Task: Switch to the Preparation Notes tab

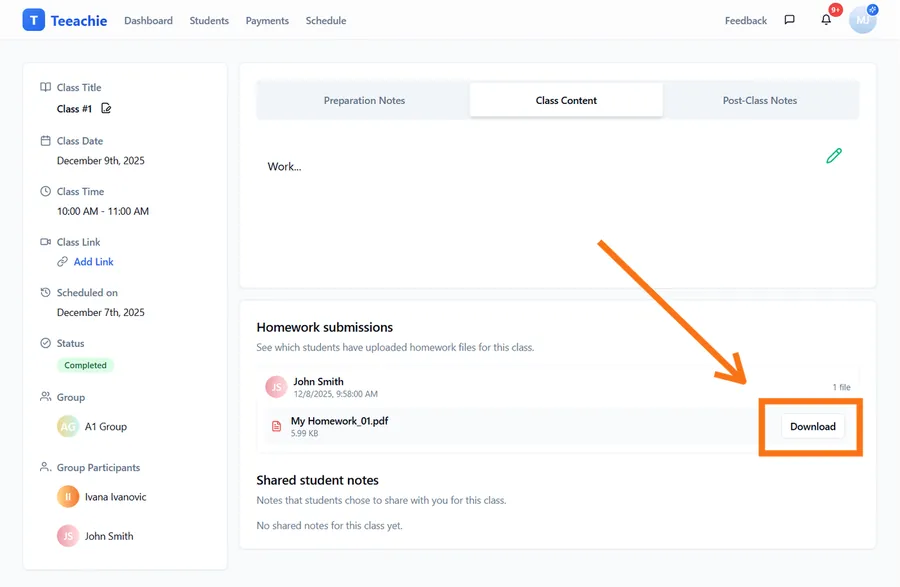Action: pyautogui.click(x=363, y=100)
